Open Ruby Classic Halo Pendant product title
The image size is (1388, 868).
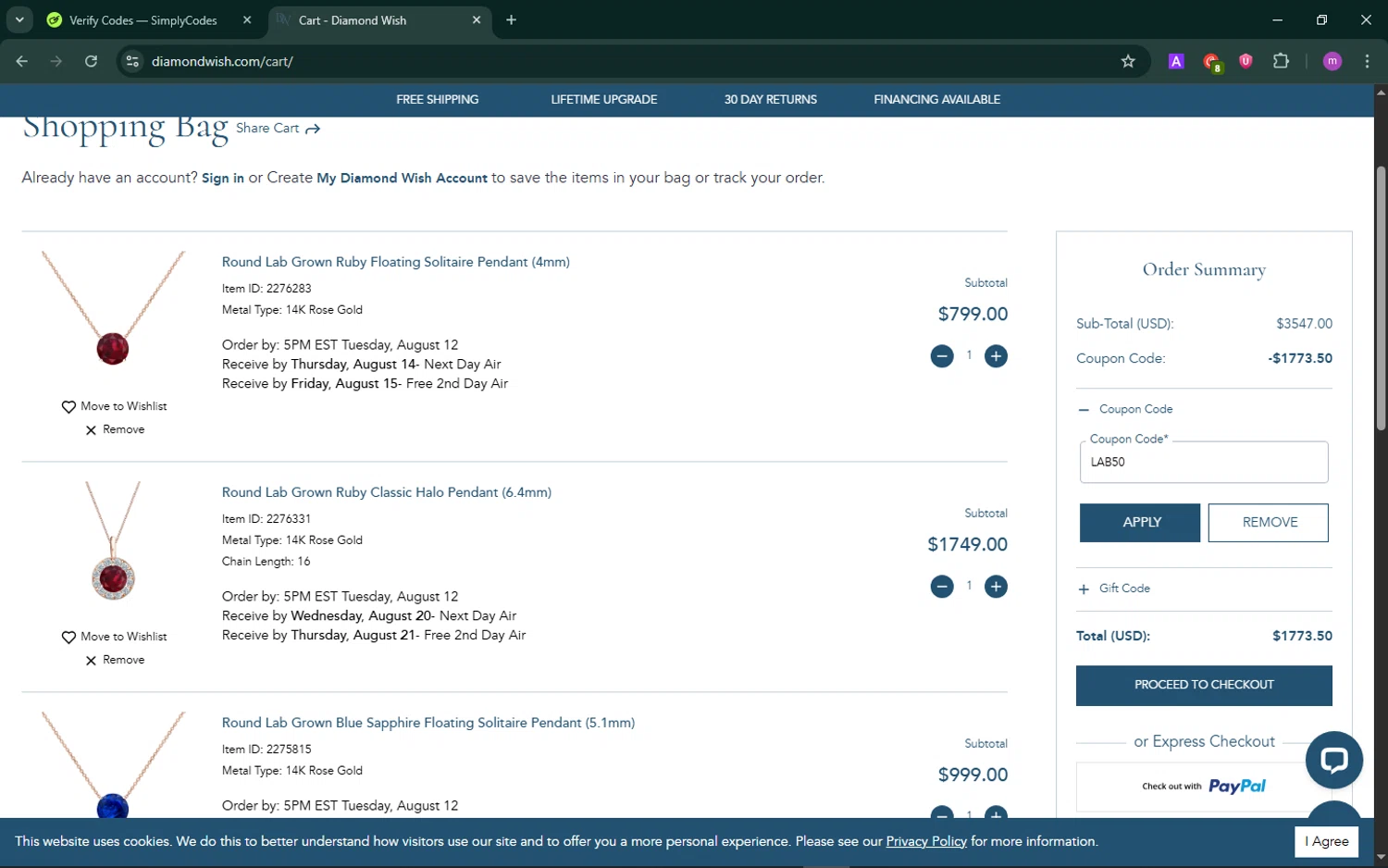(x=387, y=492)
